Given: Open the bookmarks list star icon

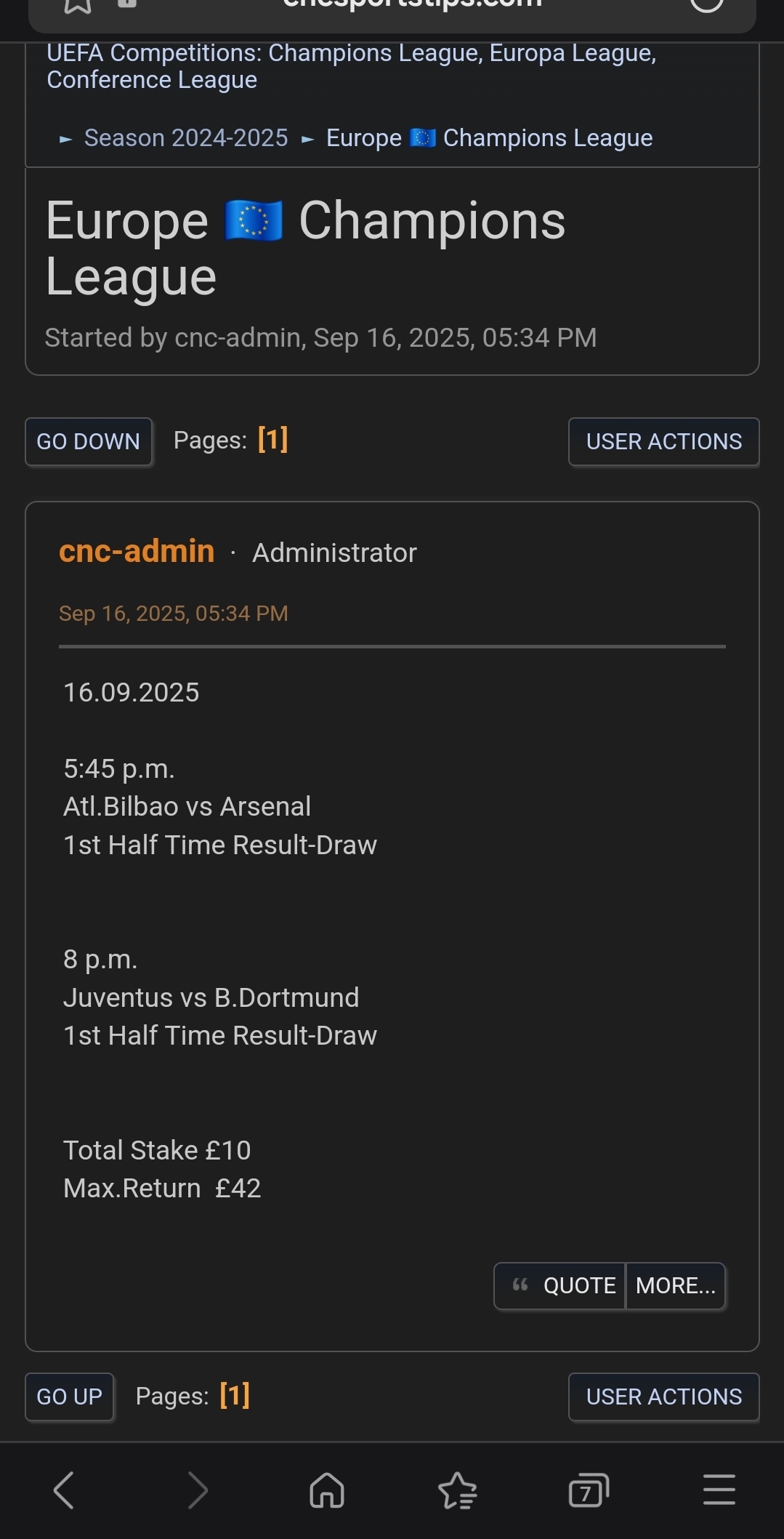Looking at the screenshot, I should point(458,1490).
